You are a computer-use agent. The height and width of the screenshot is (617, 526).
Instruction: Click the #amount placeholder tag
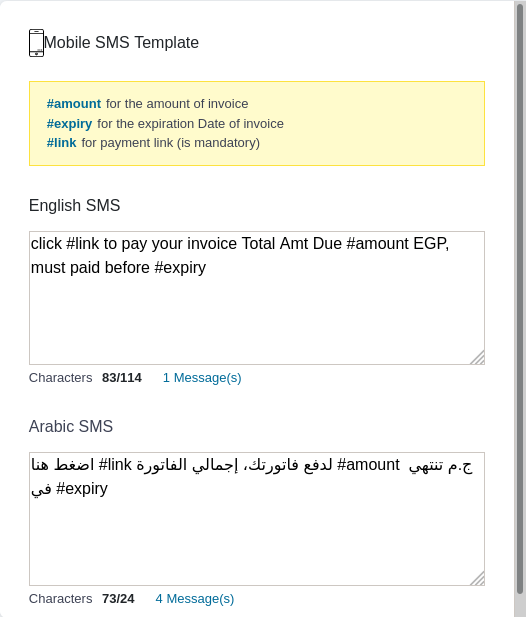pos(74,104)
